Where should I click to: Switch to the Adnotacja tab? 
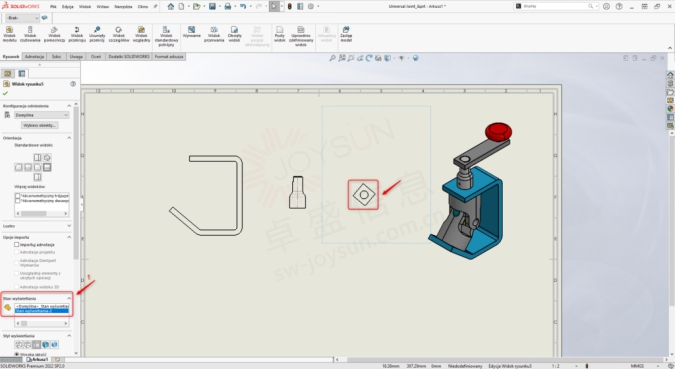pos(34,56)
